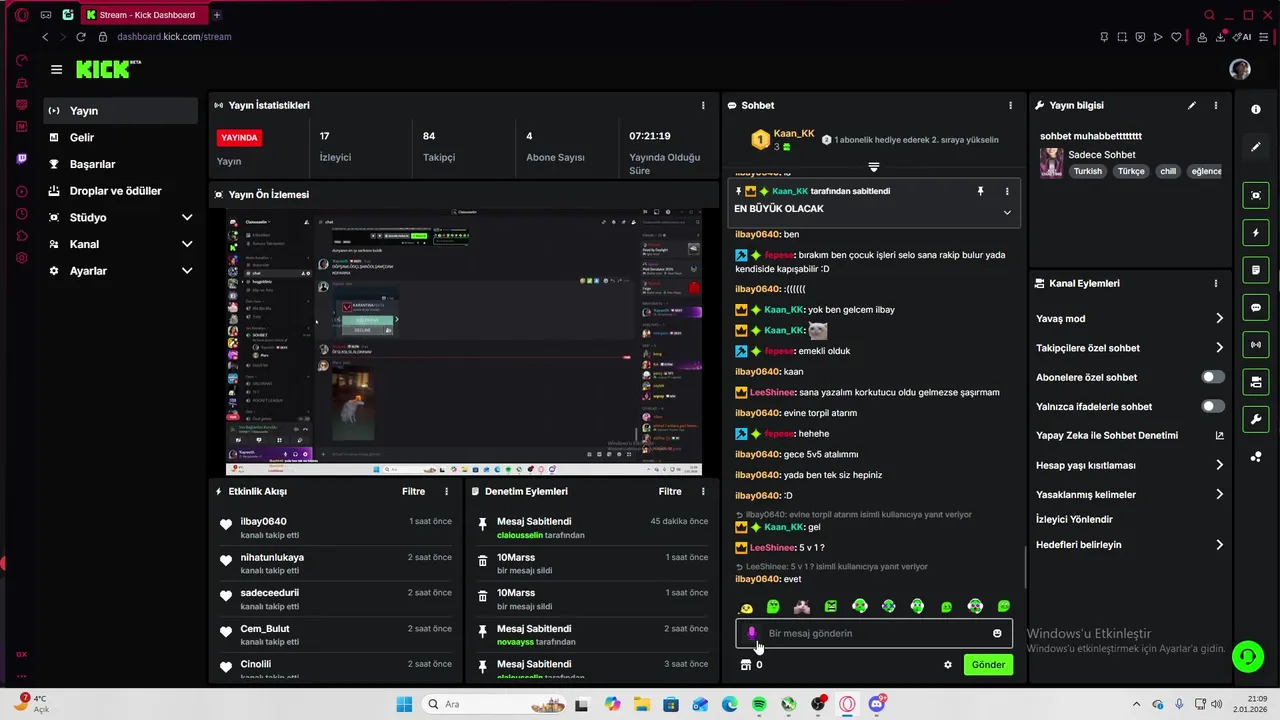Open the taskbar Ara search box
1280x720 pixels.
point(494,704)
